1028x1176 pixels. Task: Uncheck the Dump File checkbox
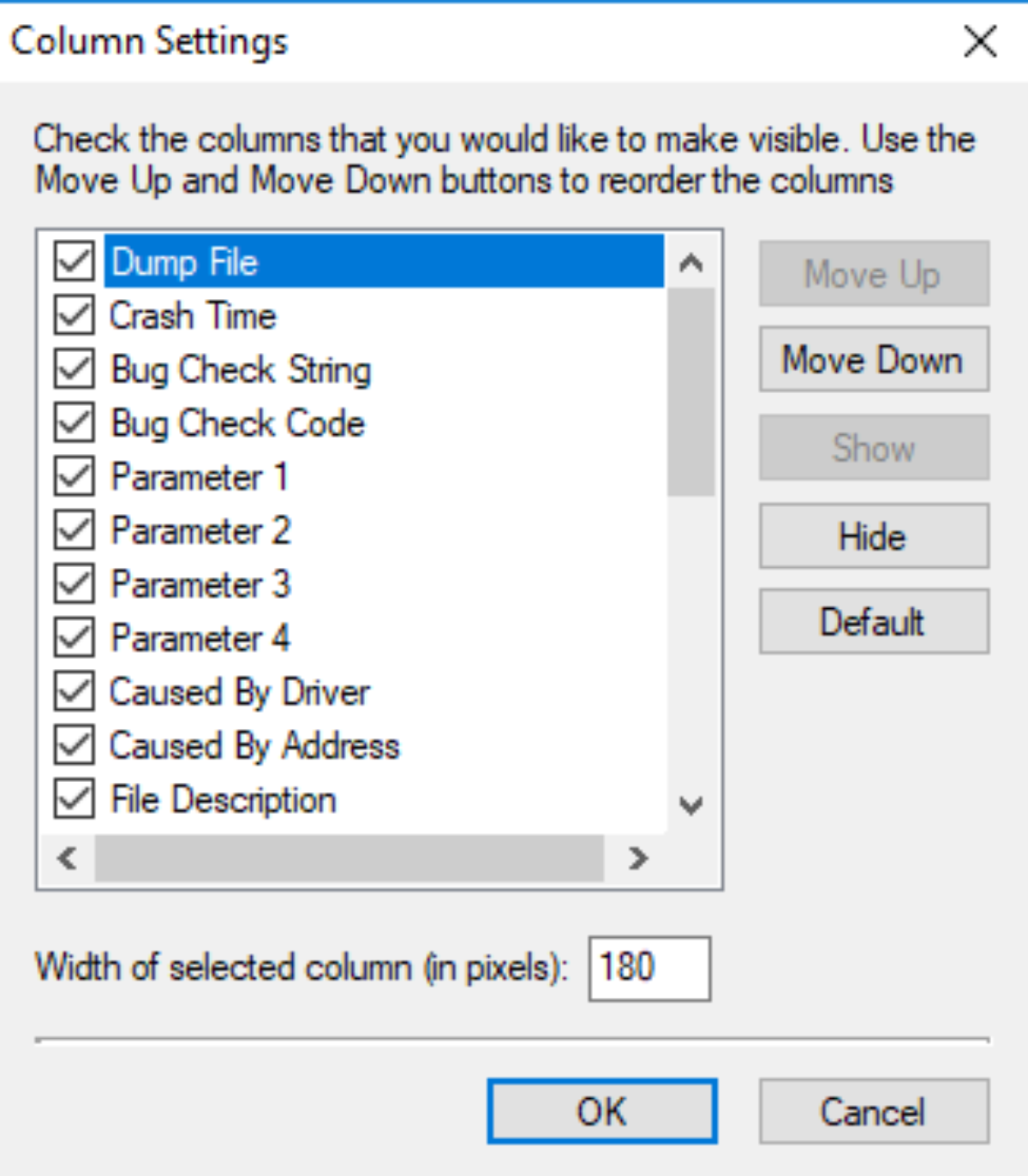(x=75, y=261)
